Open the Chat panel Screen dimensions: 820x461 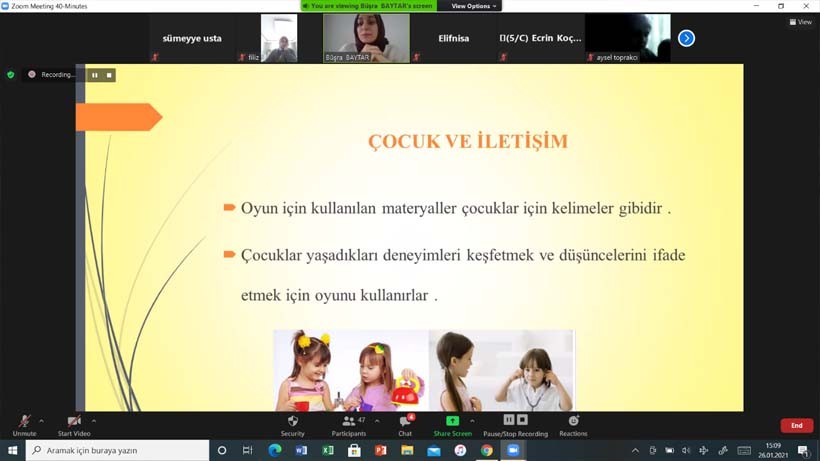point(405,425)
